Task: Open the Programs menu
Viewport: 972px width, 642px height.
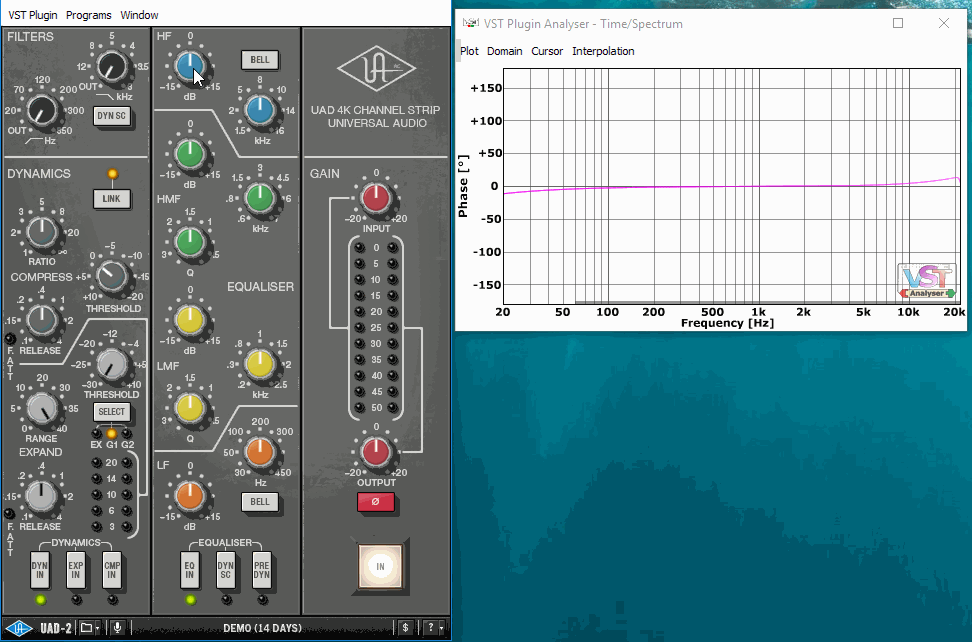Action: pos(89,15)
